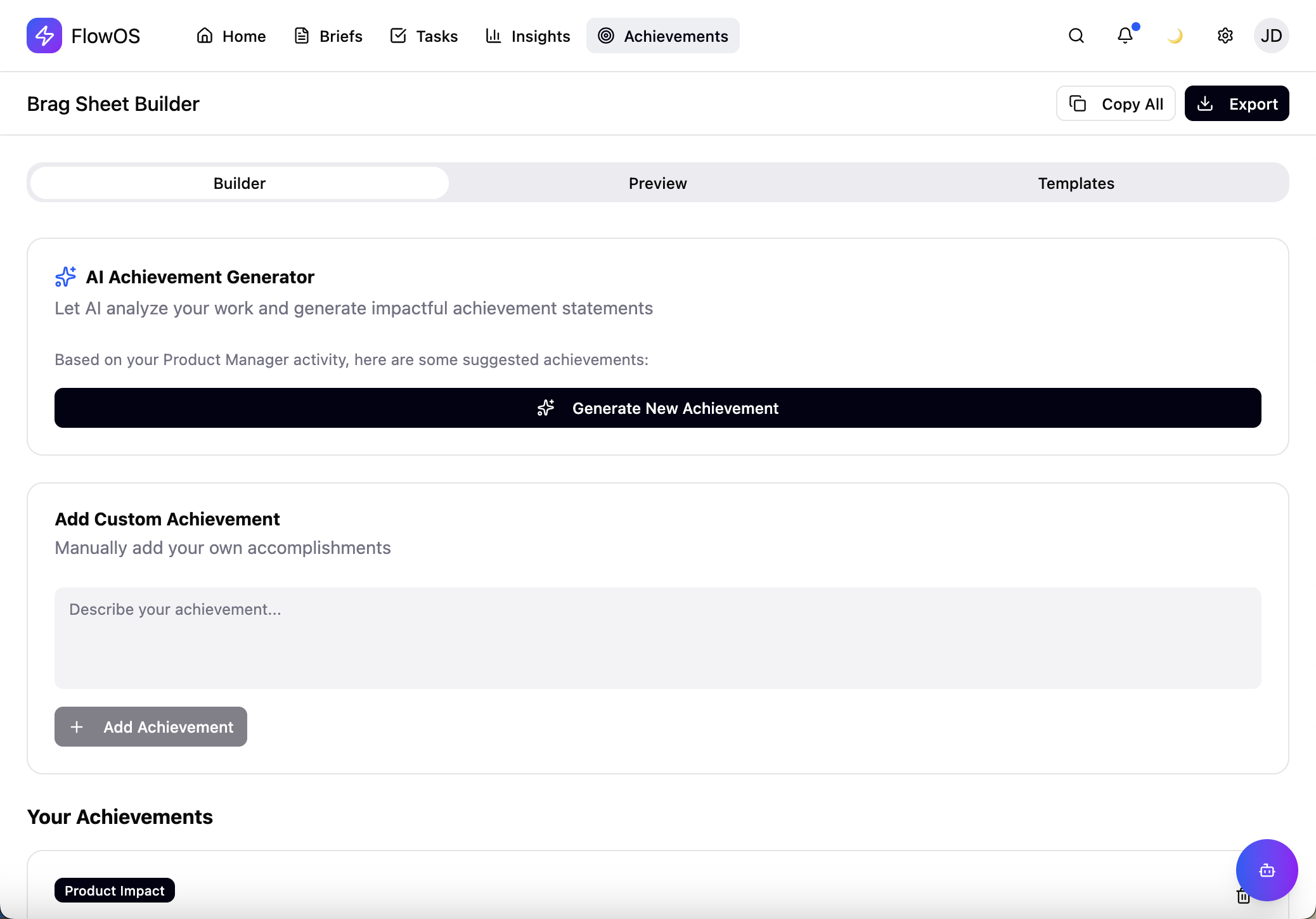
Task: Open the Briefs nav item
Action: [328, 35]
